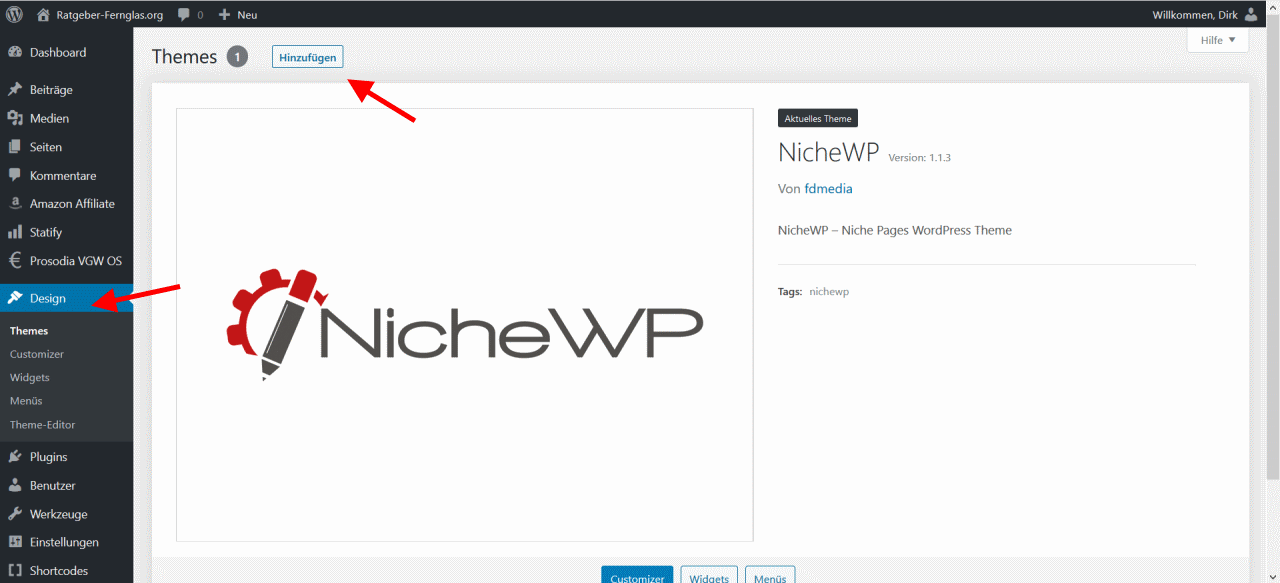Click the Dashboard gauge icon

(x=15, y=52)
